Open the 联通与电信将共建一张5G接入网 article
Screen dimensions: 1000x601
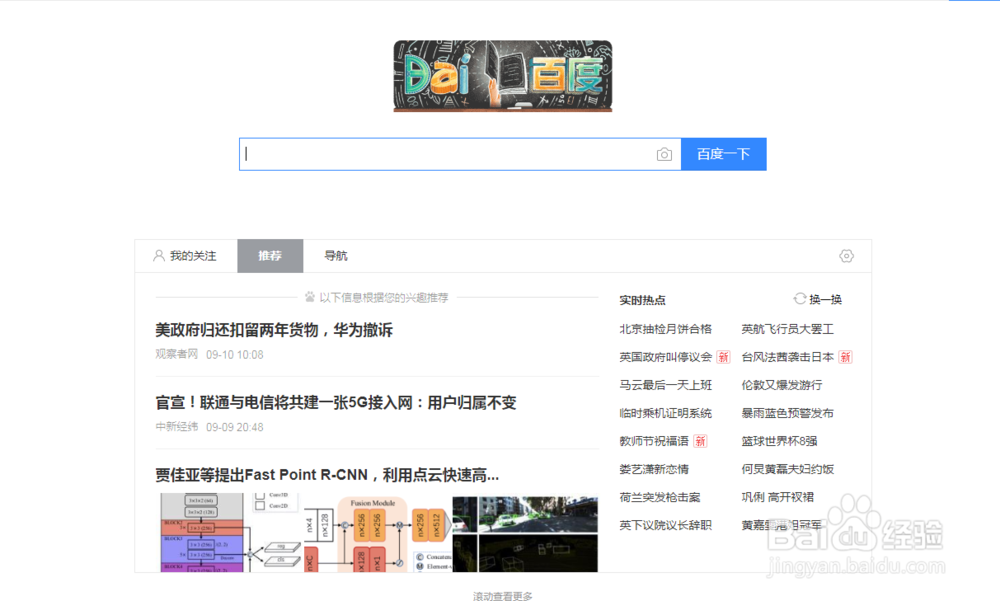(335, 403)
